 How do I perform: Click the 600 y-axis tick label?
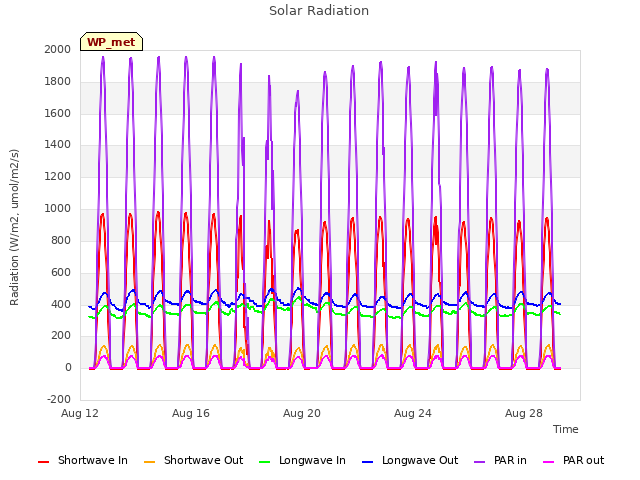tap(61, 272)
